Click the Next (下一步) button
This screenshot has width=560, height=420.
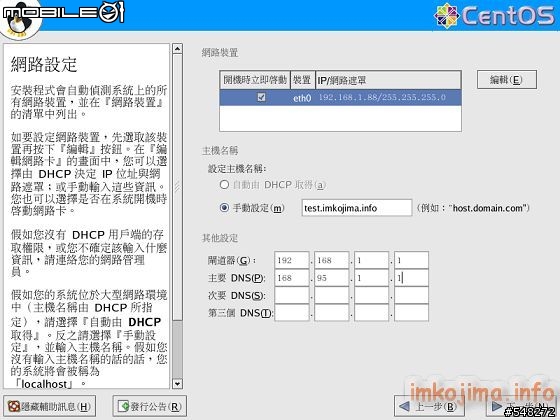(522, 406)
